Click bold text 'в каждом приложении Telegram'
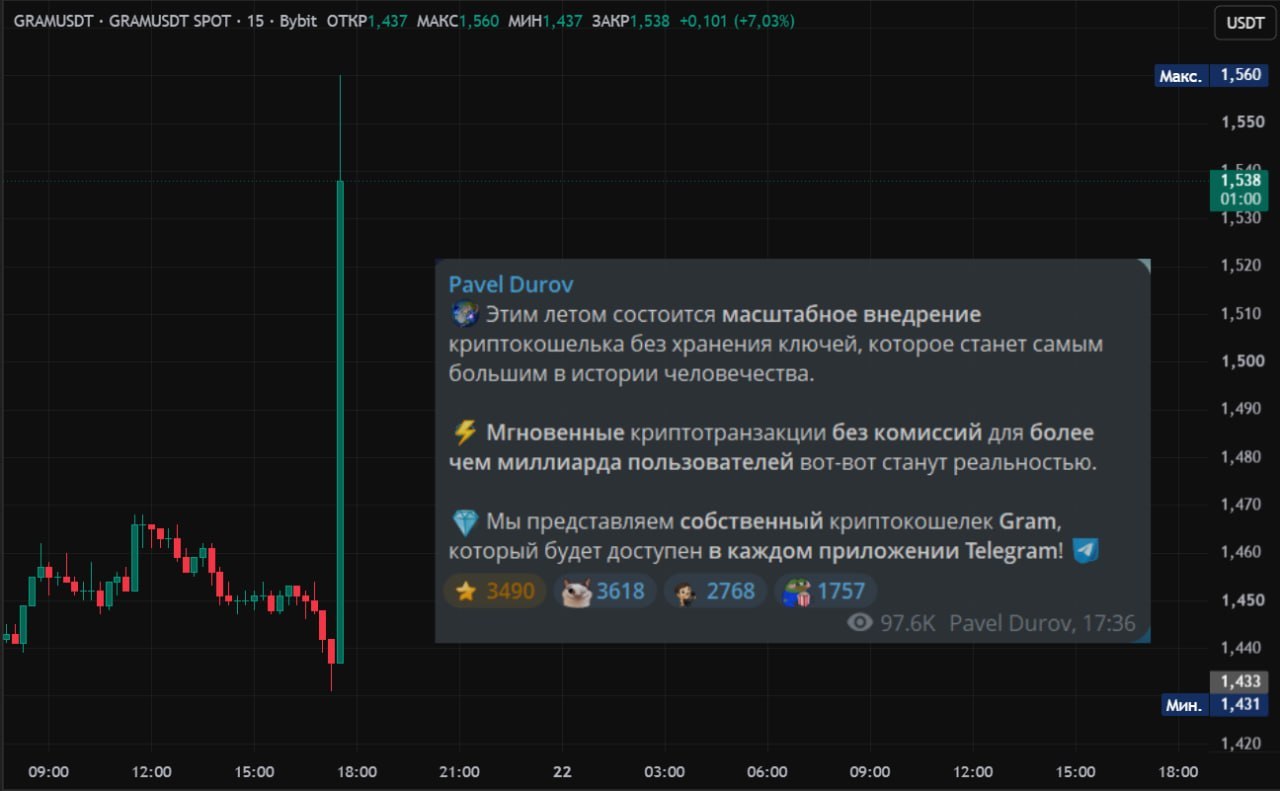 882,551
